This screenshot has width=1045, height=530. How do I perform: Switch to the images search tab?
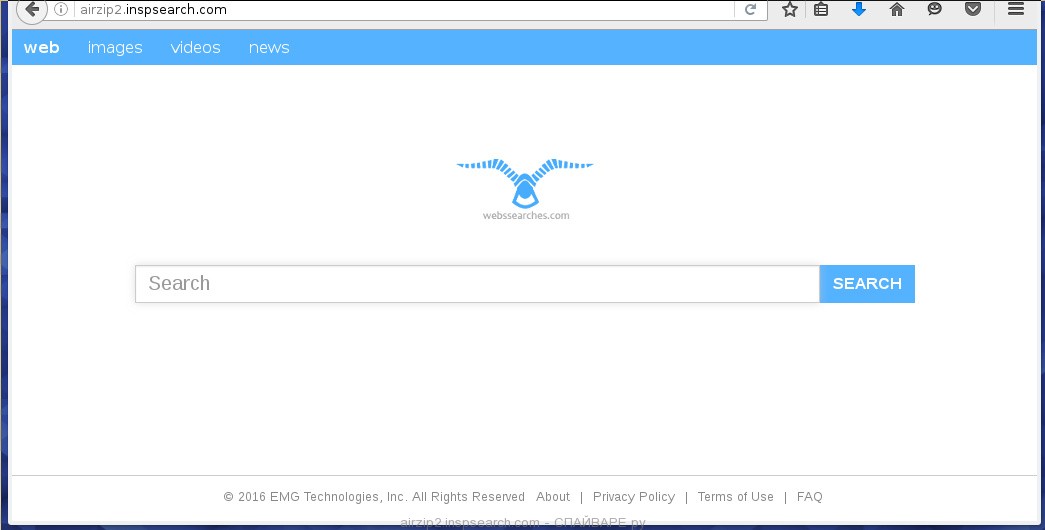pyautogui.click(x=115, y=47)
